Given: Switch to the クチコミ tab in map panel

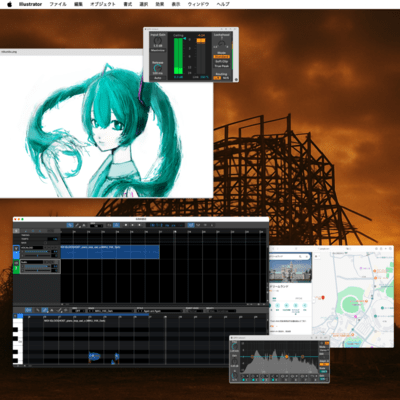Looking at the screenshot, I should (x=299, y=299).
